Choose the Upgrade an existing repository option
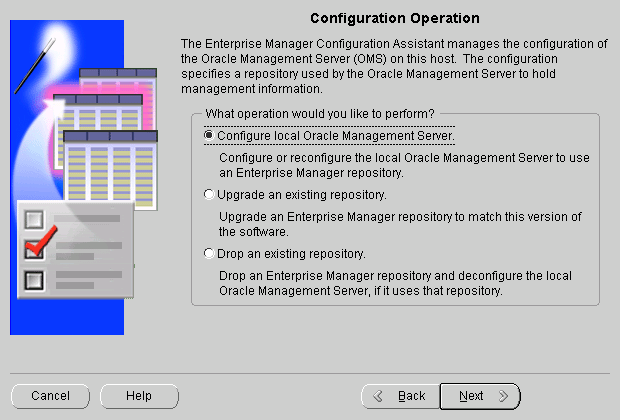 click(x=209, y=194)
